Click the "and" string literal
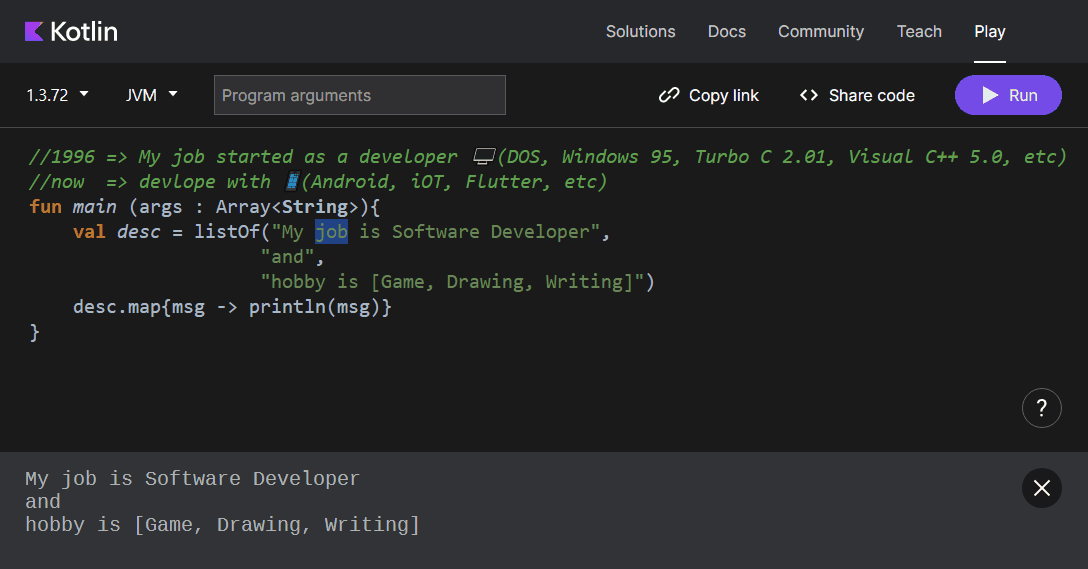This screenshot has width=1088, height=569. (x=287, y=257)
